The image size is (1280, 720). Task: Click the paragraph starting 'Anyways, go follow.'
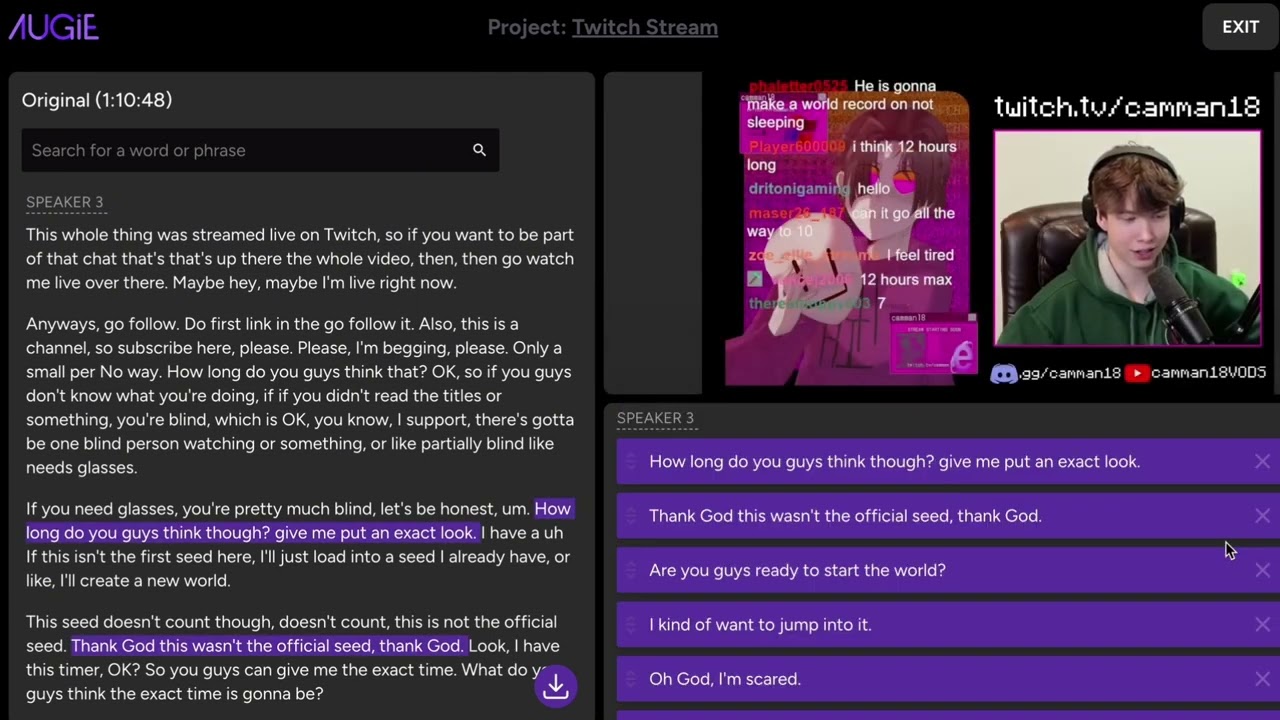coord(300,396)
